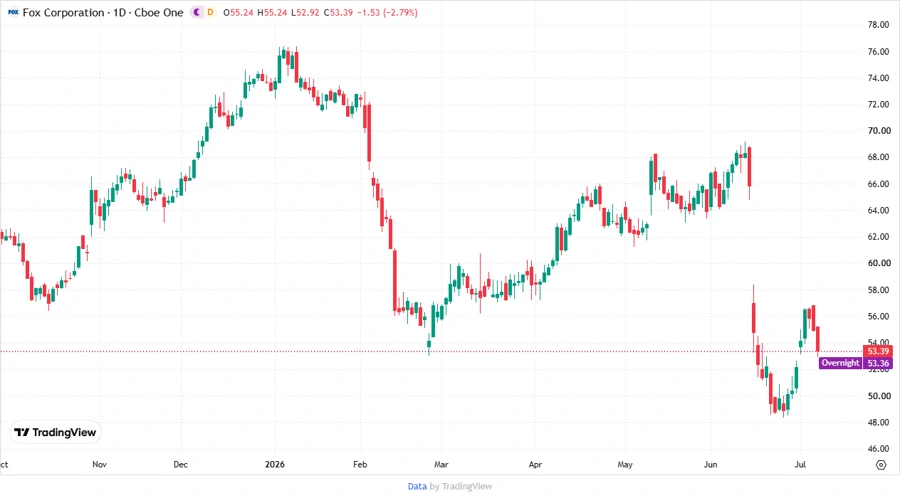The width and height of the screenshot is (900, 498).
Task: Open chart settings gear icon on the time axis
Action: pos(881,465)
